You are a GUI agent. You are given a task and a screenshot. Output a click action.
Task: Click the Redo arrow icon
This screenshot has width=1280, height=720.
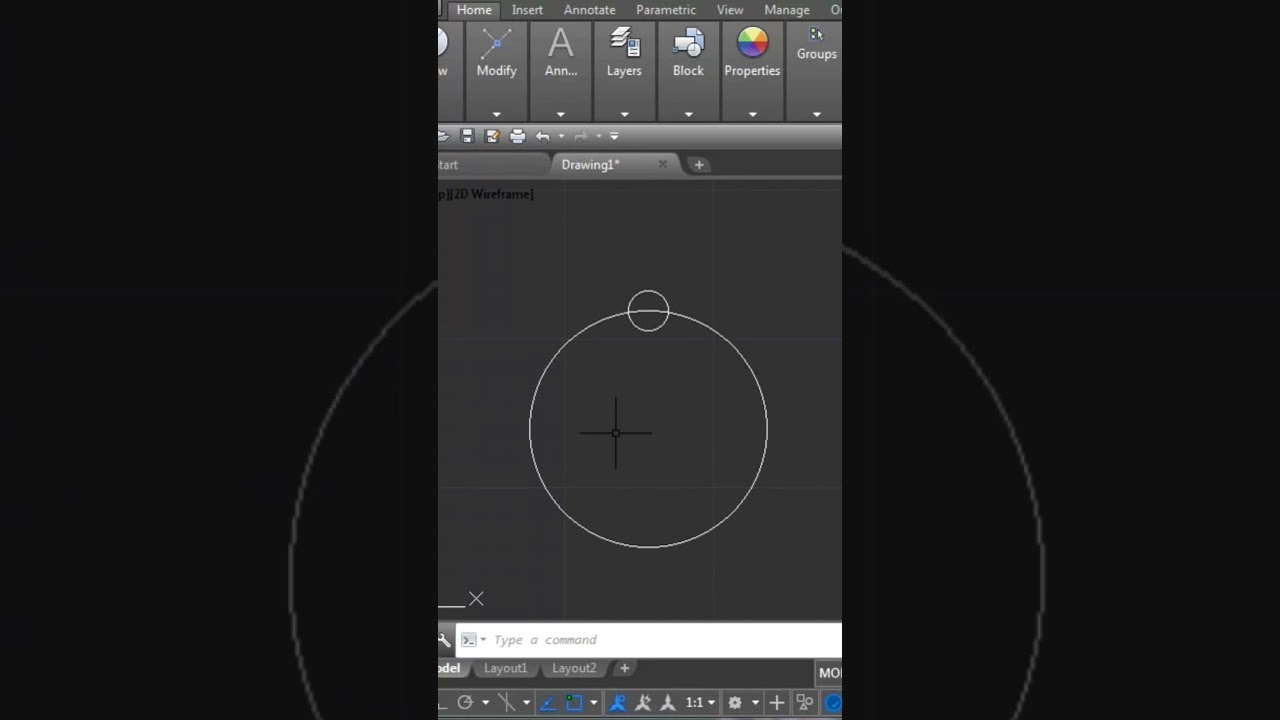tap(581, 136)
